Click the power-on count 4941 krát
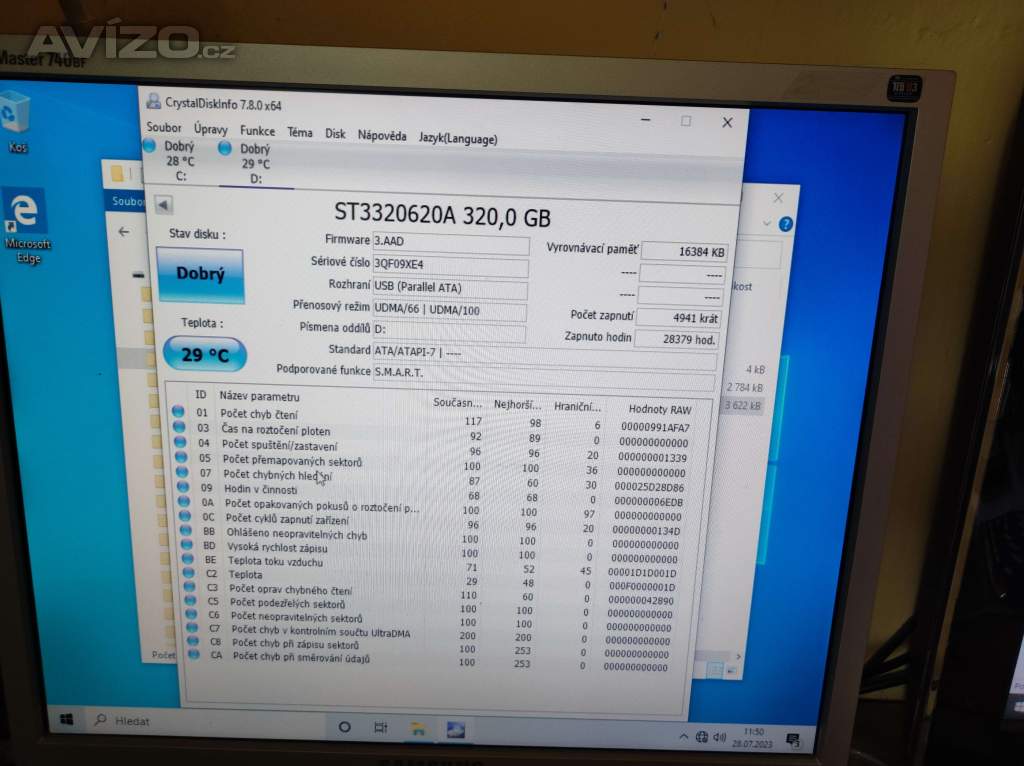Viewport: 1024px width, 766px height. [679, 318]
